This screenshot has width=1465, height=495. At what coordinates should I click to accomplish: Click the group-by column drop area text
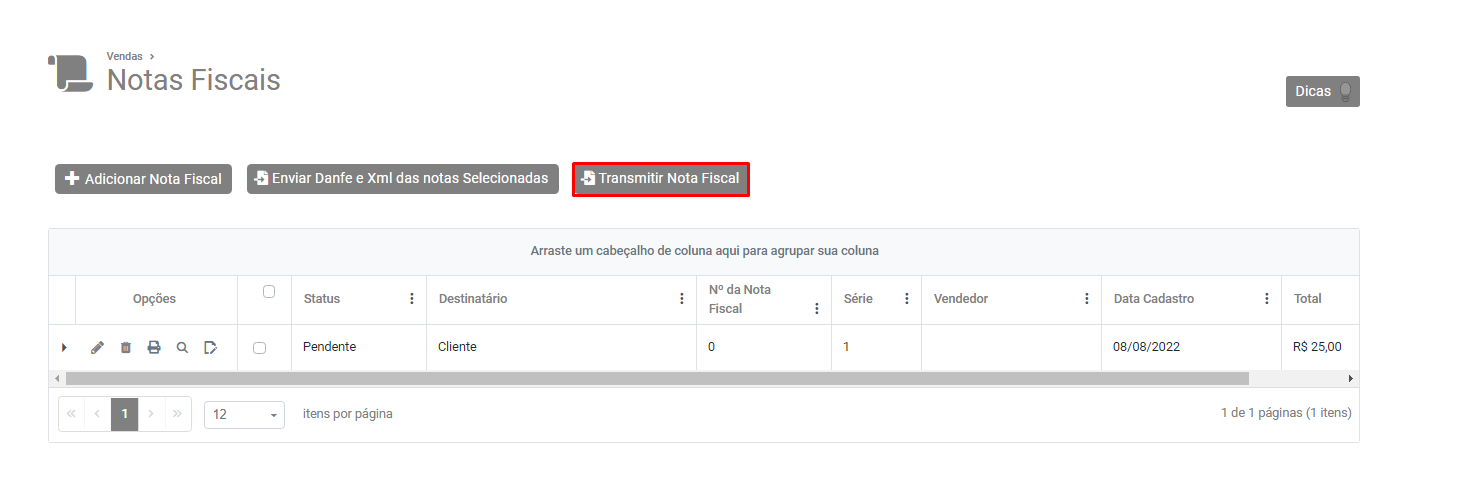(x=704, y=251)
